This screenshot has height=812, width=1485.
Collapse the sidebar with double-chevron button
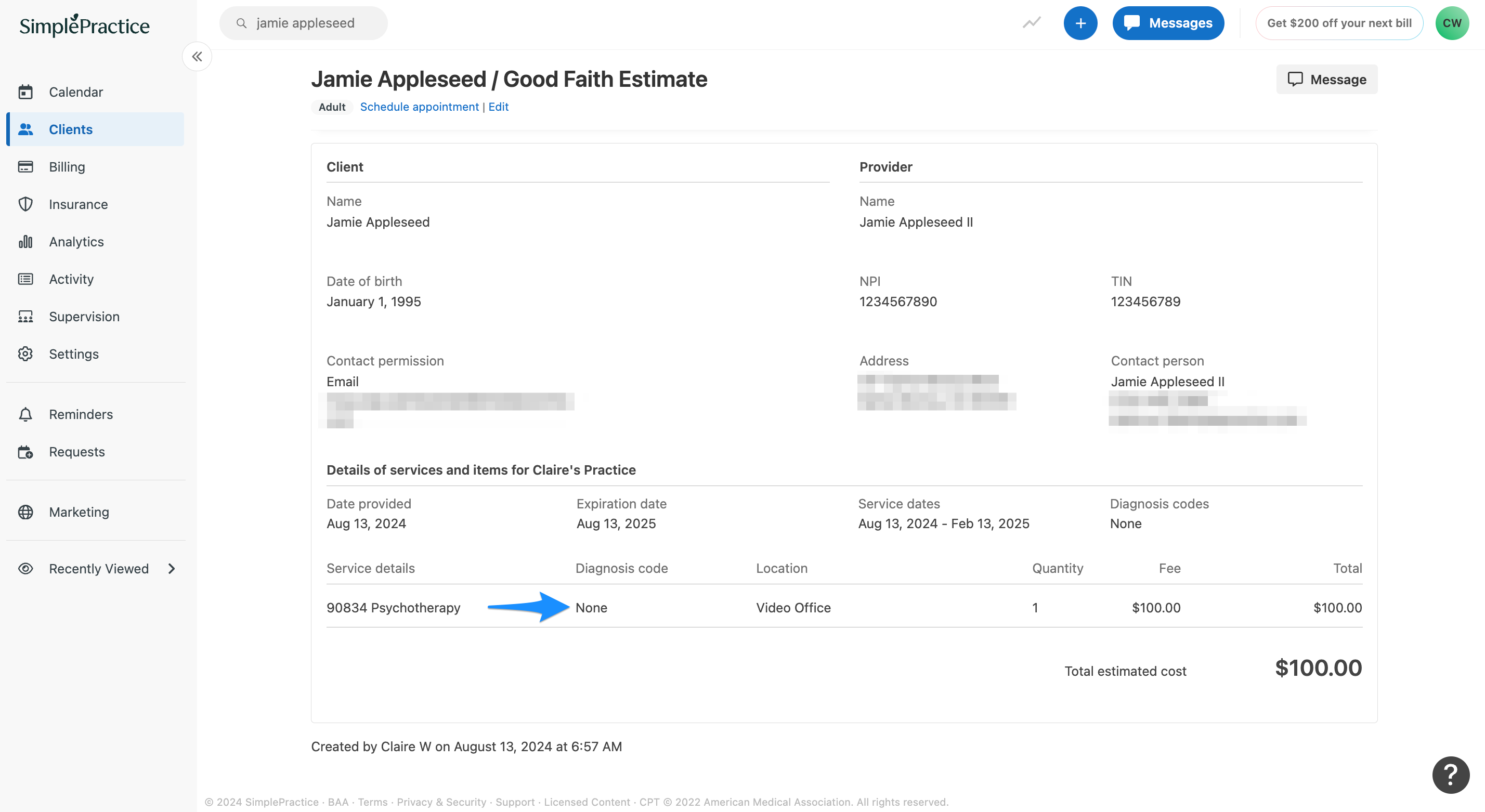click(197, 57)
